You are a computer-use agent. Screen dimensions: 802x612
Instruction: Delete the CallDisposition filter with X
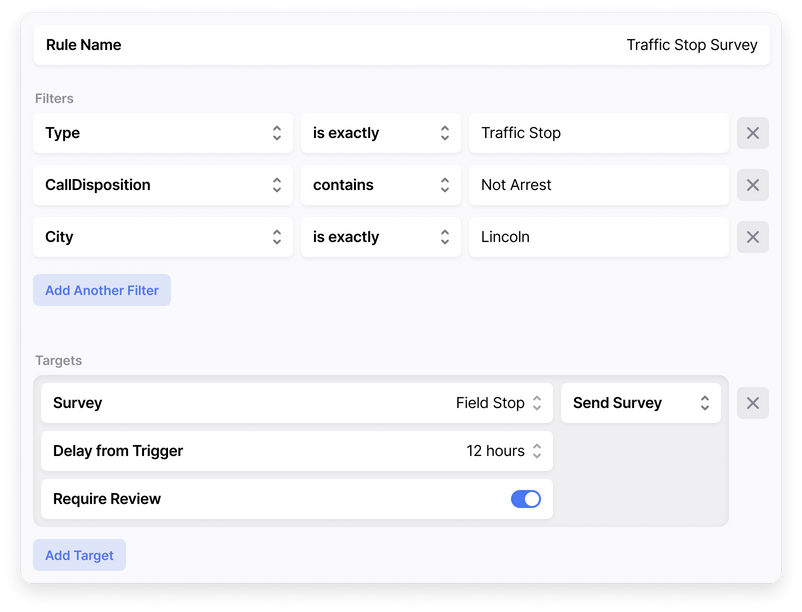click(x=752, y=185)
